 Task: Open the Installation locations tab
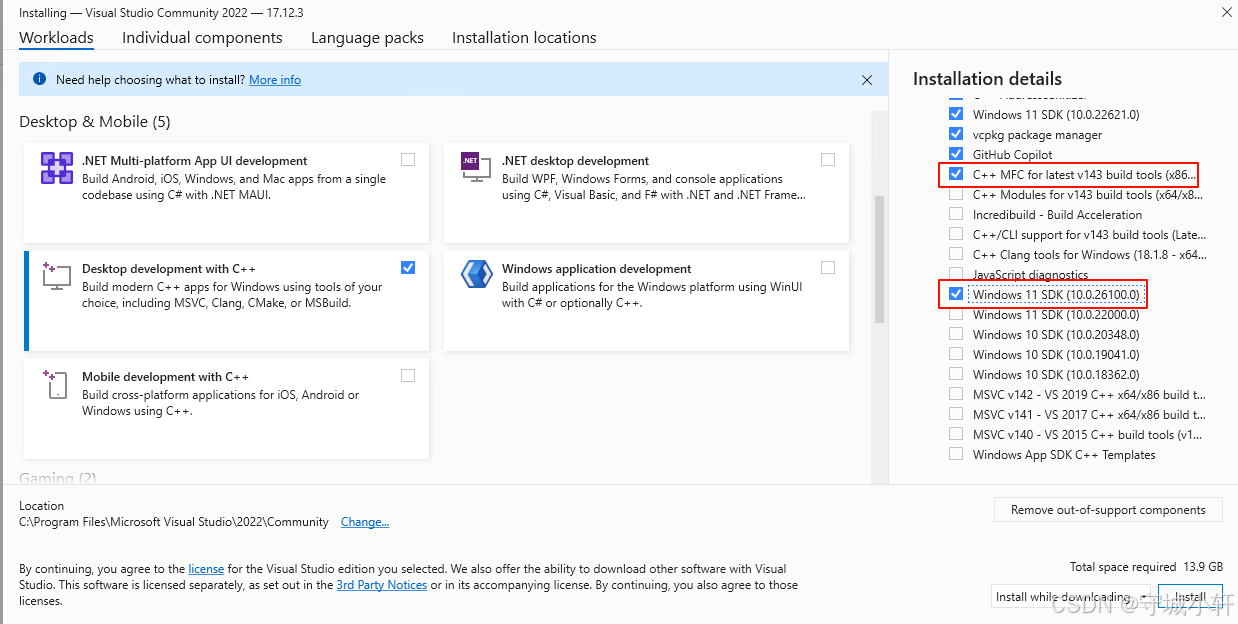coord(524,37)
